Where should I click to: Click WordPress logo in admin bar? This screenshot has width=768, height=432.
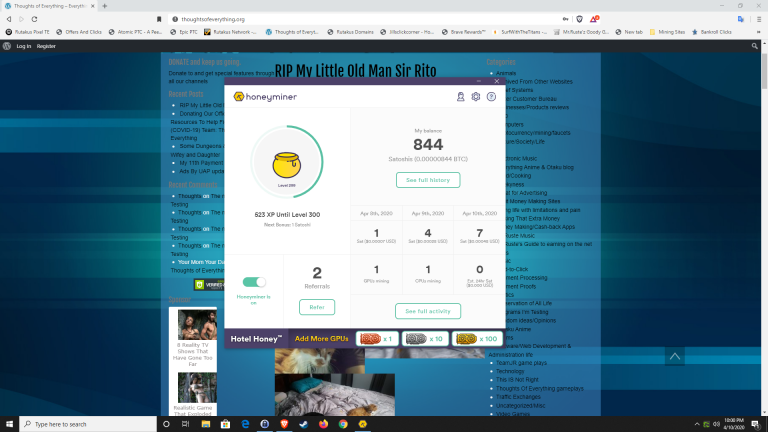click(7, 46)
